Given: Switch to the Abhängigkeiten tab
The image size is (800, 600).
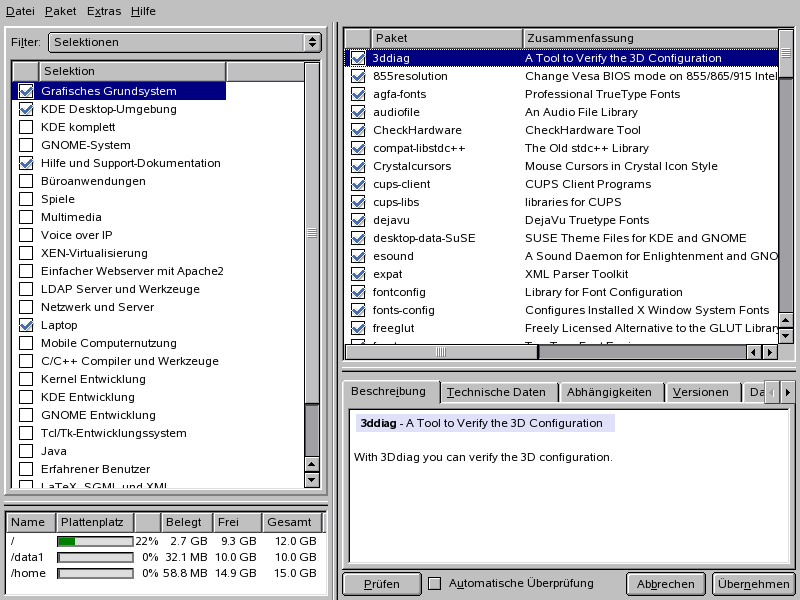Looking at the screenshot, I should [609, 392].
